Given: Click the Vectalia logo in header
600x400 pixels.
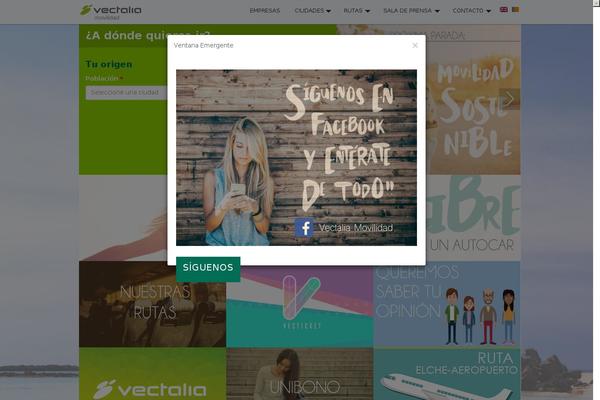Looking at the screenshot, I should 111,12.
